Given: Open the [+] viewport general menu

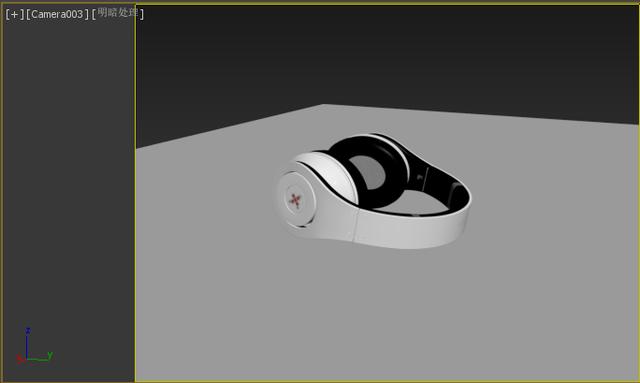Looking at the screenshot, I should 15,14.
